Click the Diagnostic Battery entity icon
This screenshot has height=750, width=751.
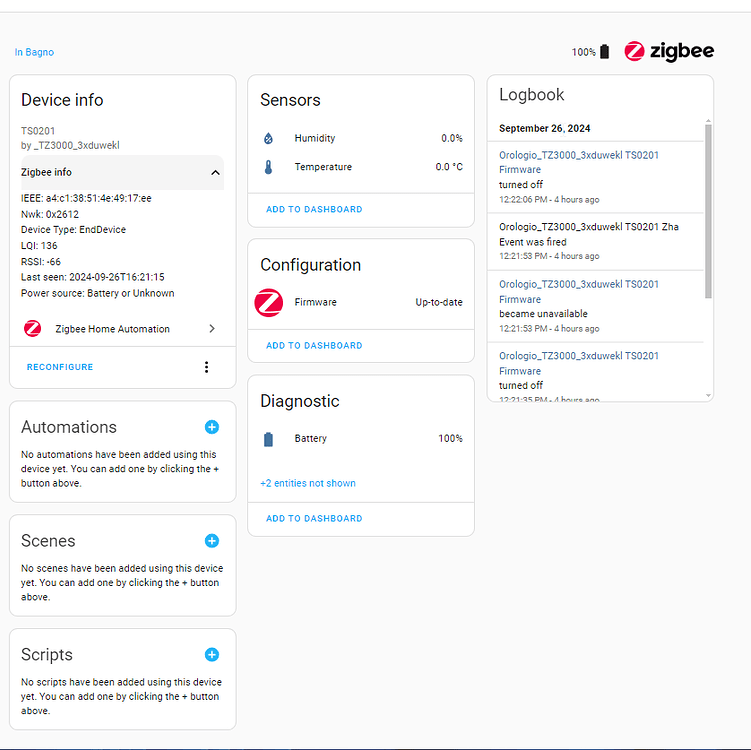(x=268, y=439)
